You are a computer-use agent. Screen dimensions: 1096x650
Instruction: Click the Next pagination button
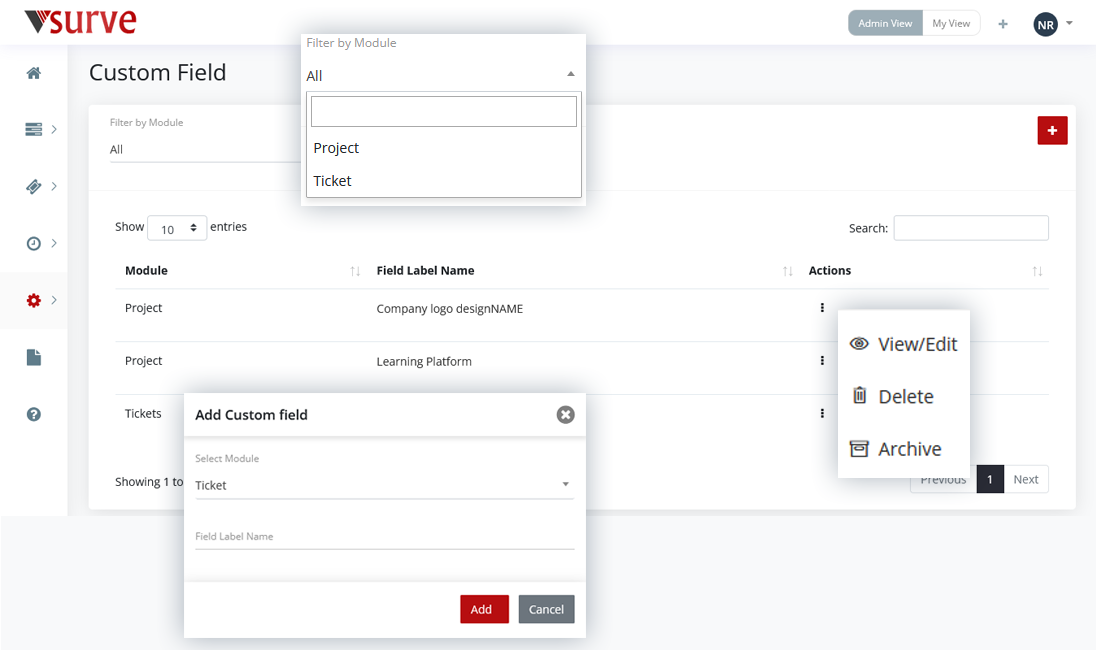pyautogui.click(x=1026, y=479)
